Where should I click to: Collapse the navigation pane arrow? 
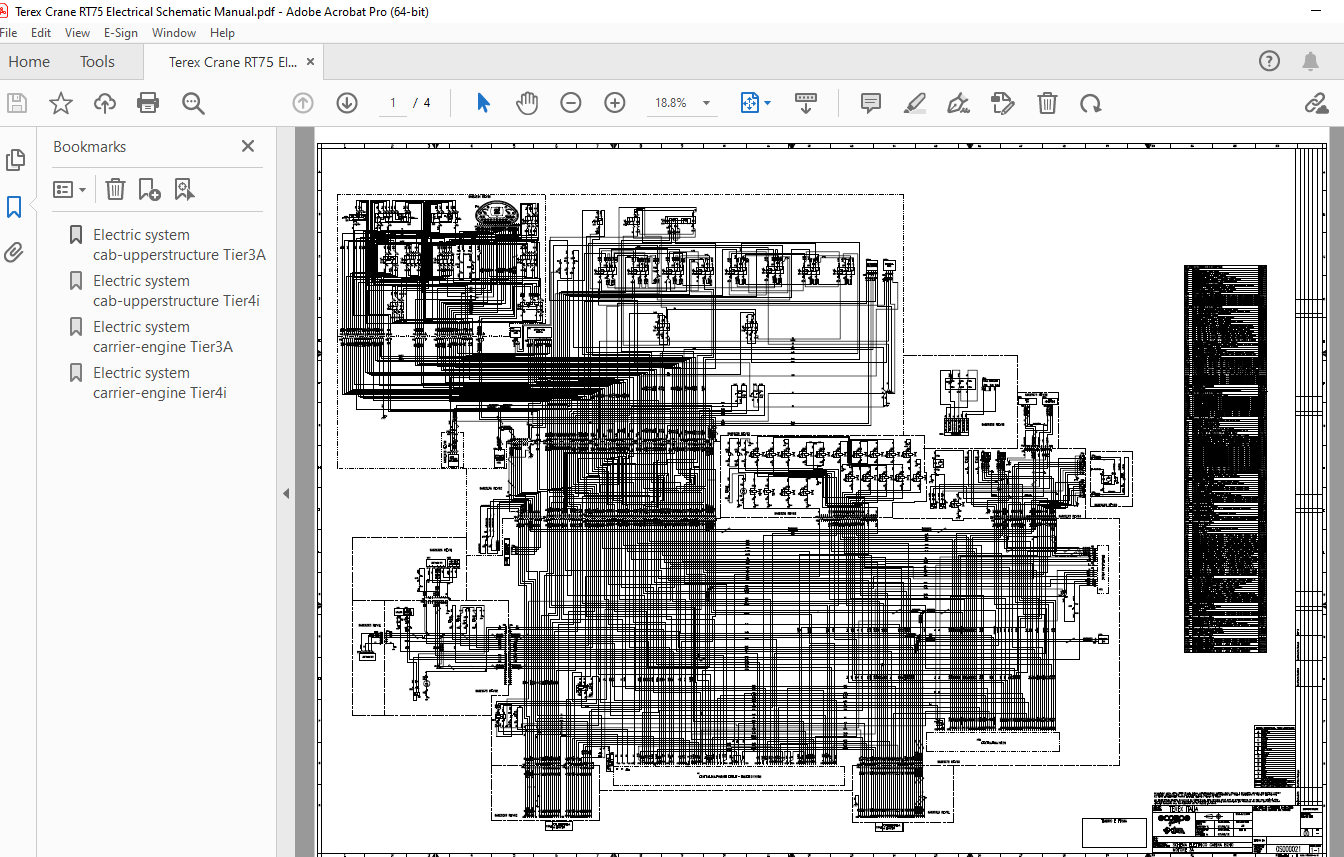tap(286, 493)
